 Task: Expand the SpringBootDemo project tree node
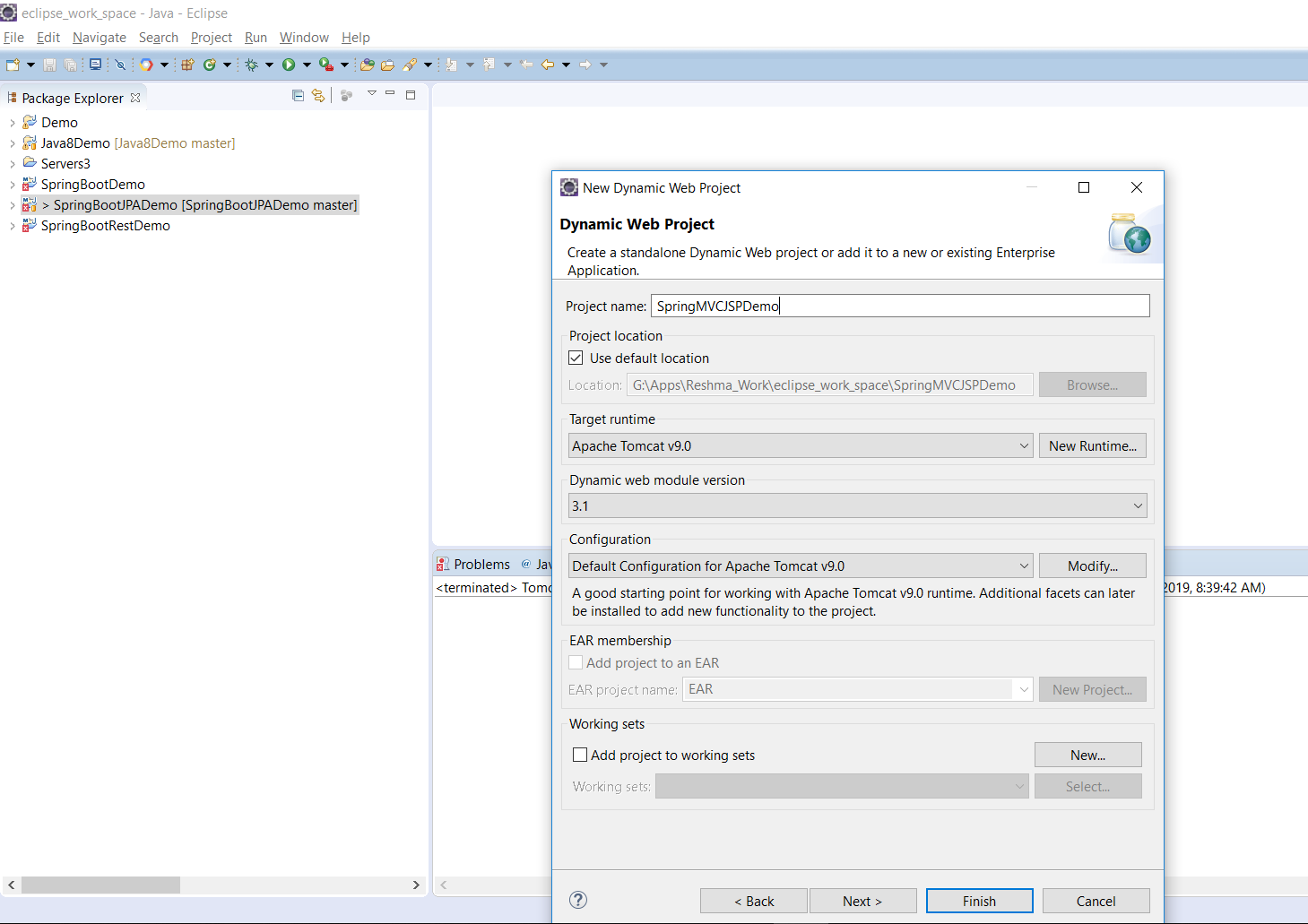pyautogui.click(x=12, y=185)
